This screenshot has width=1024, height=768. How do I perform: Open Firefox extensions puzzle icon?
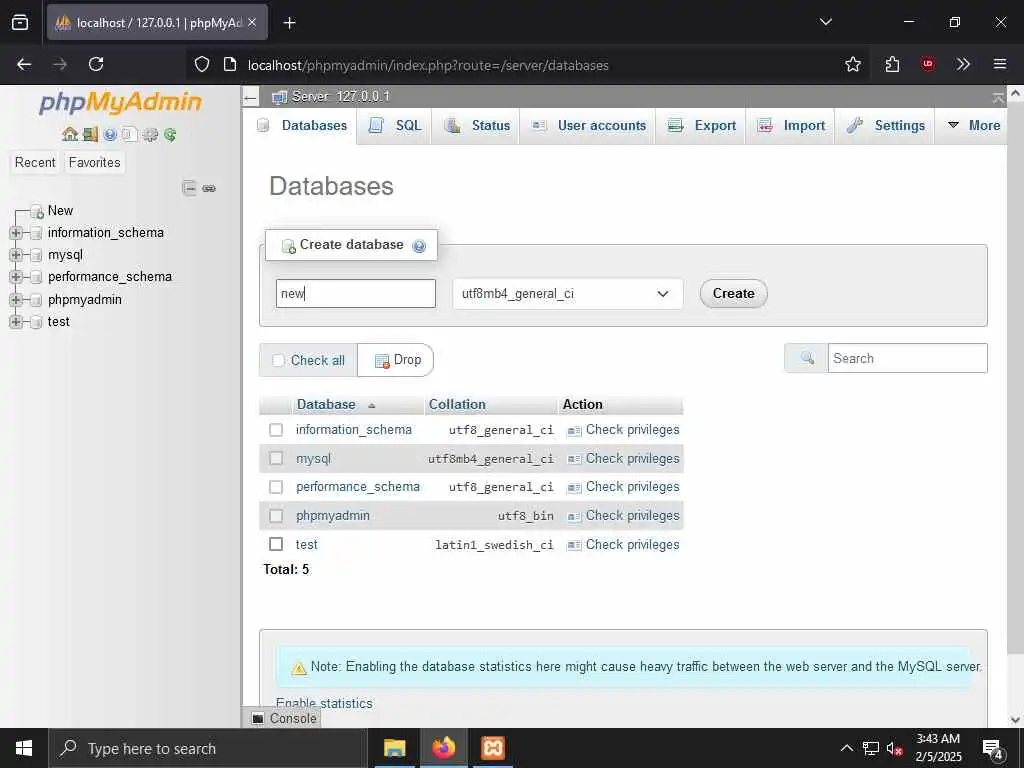pos(892,64)
